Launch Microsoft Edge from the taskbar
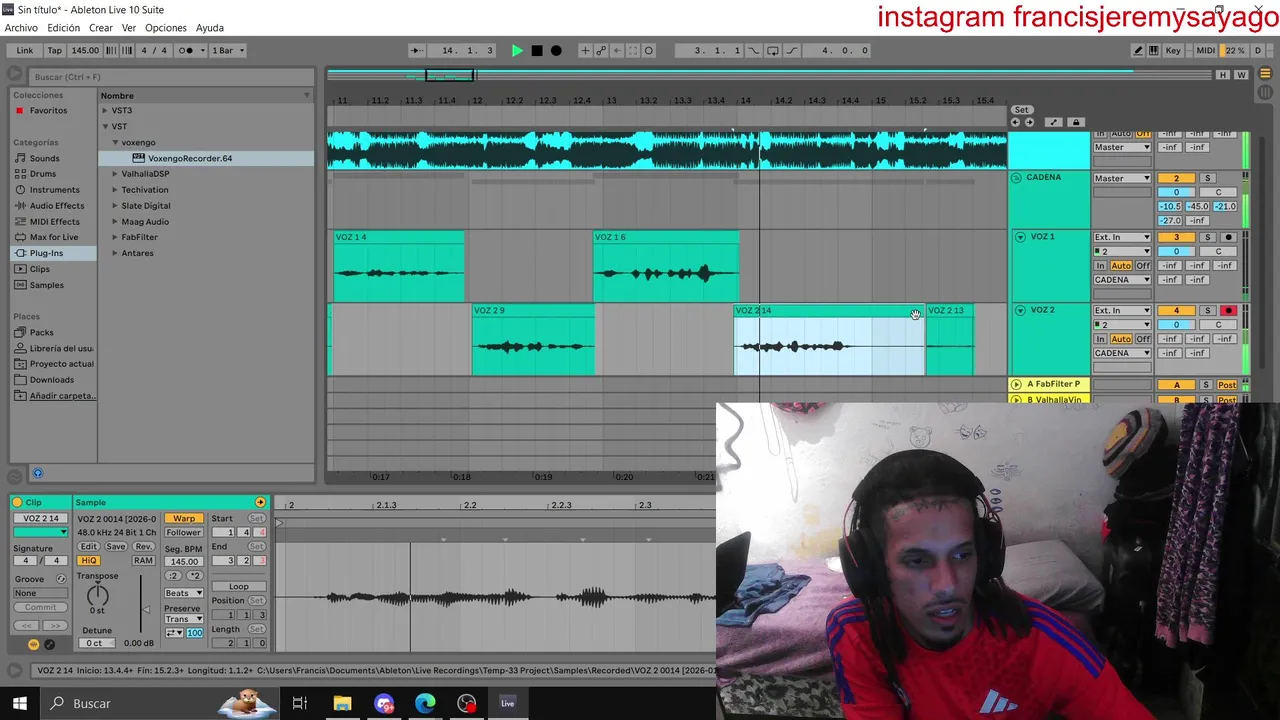This screenshot has height=720, width=1280. [425, 703]
